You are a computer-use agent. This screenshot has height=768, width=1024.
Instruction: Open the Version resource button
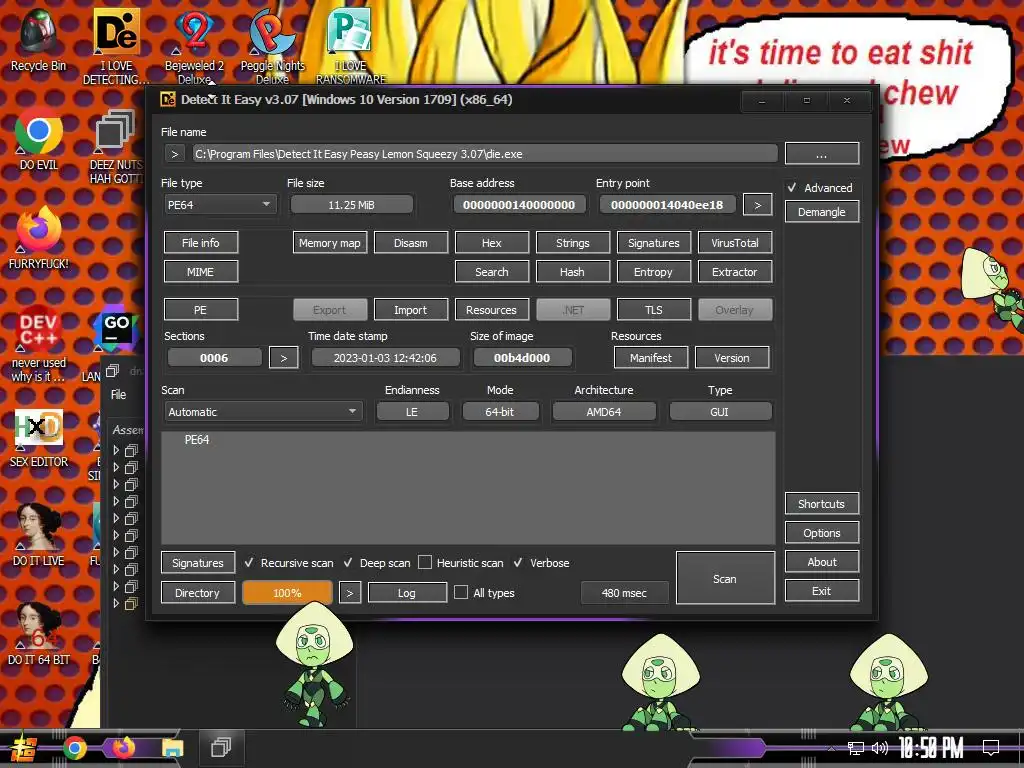click(x=732, y=358)
